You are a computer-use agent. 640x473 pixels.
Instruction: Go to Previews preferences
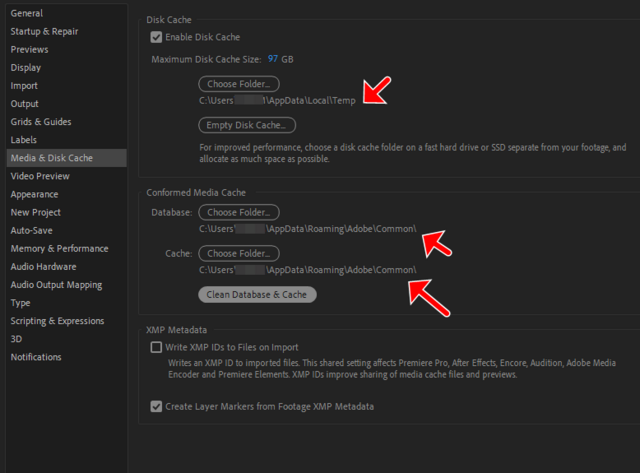[29, 49]
